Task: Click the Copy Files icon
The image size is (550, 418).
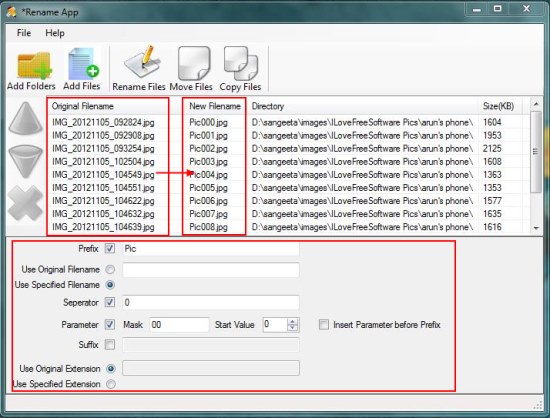Action: click(241, 63)
